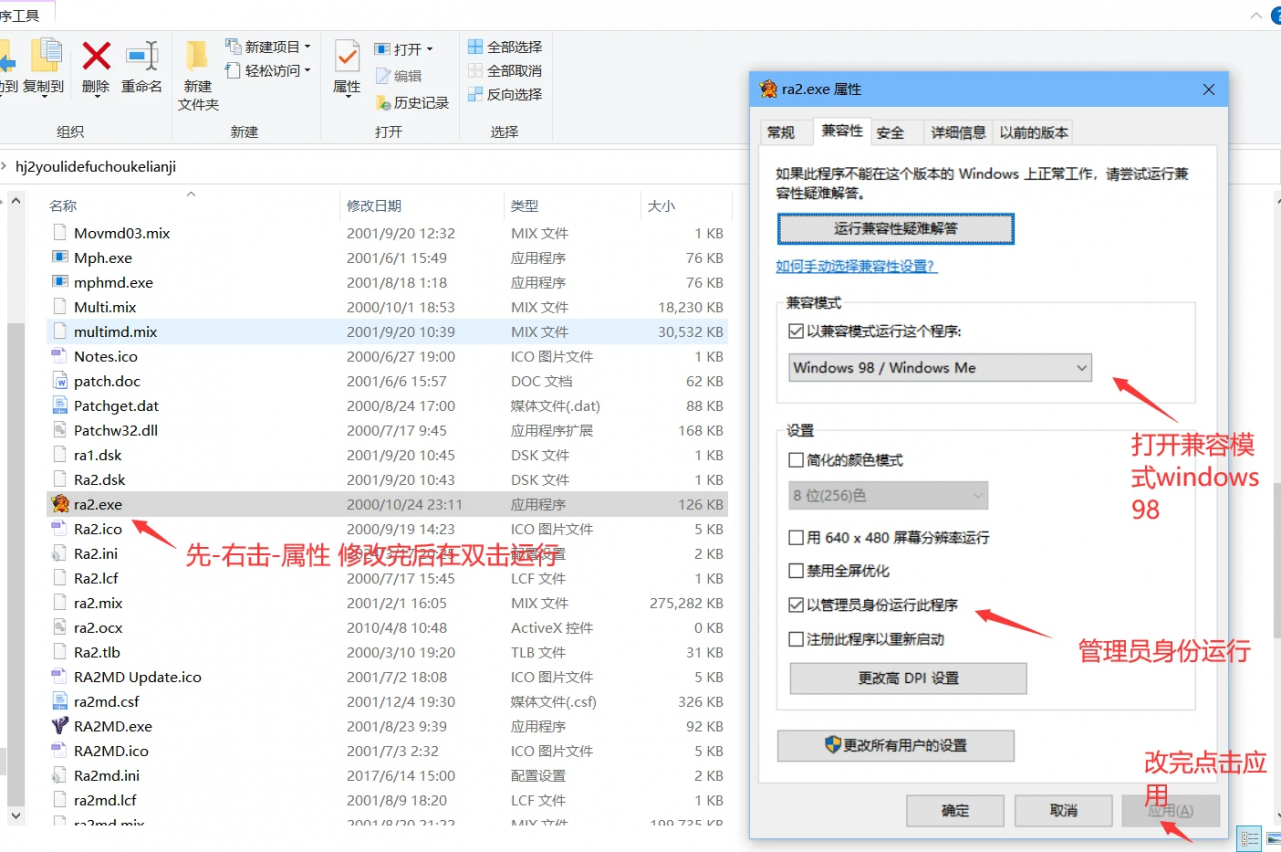1281x852 pixels.
Task: Create a new folder with 新建文件夹 icon
Action: (198, 56)
